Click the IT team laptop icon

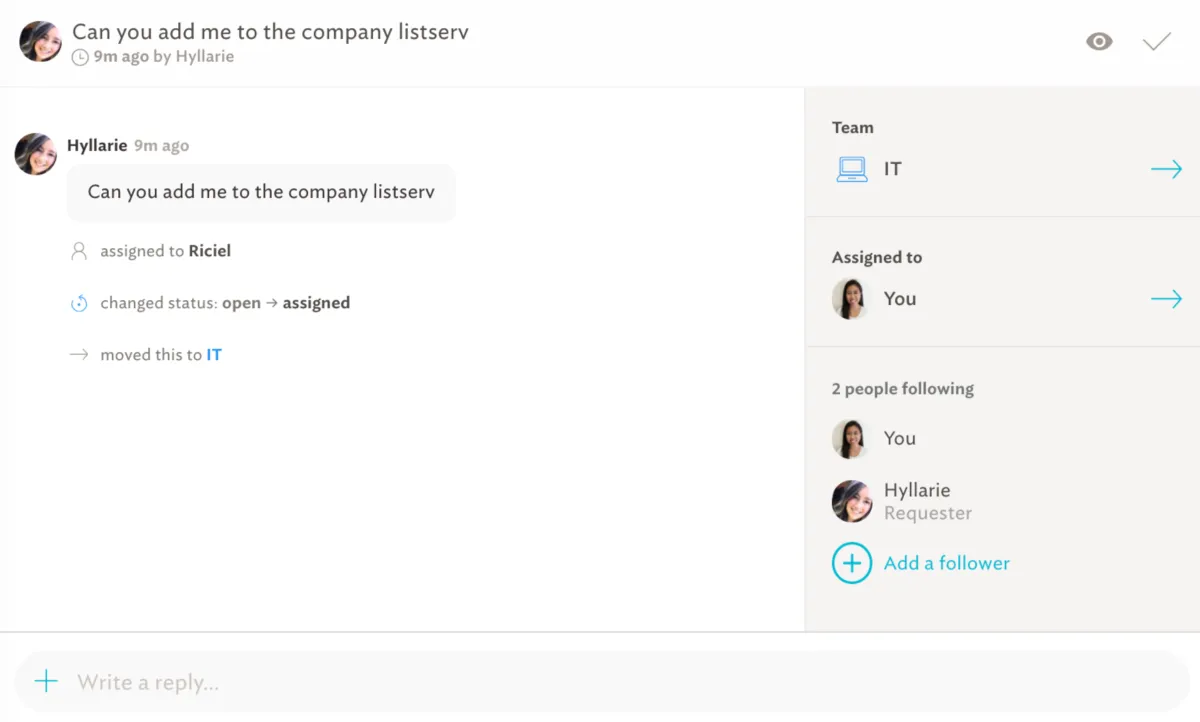pos(852,169)
